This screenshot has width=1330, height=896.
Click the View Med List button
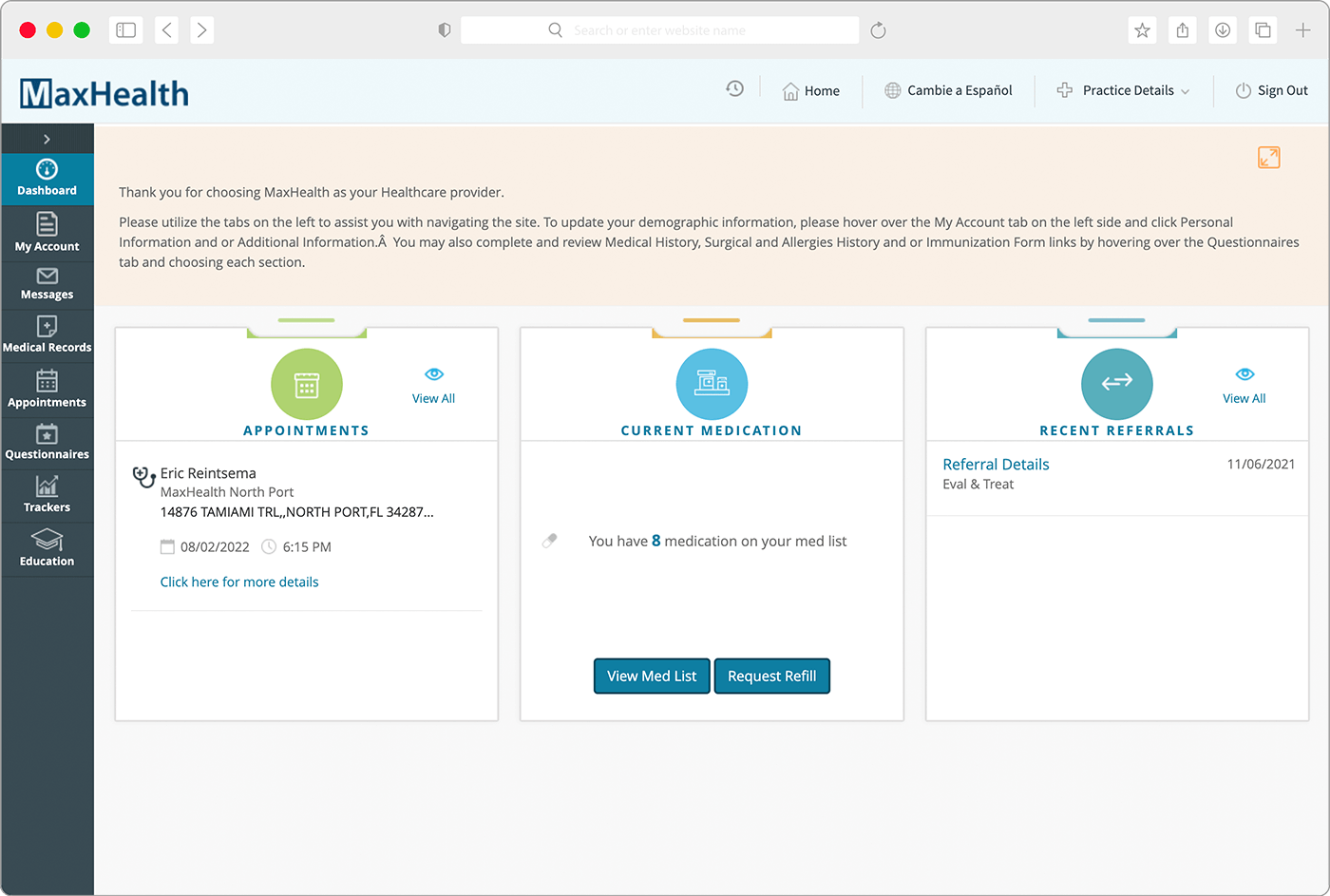click(651, 676)
